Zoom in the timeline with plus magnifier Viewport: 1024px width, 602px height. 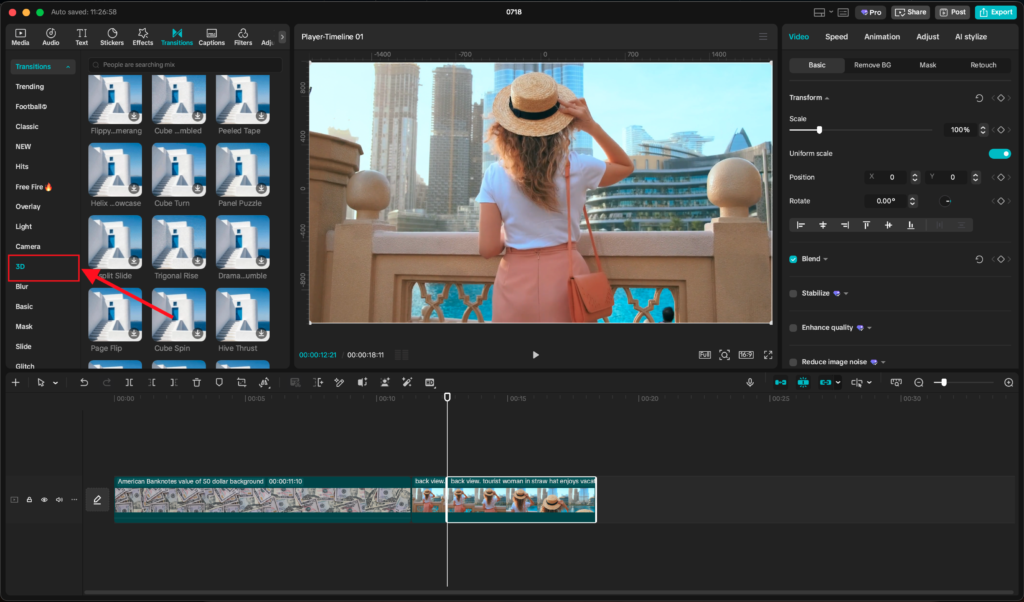1008,383
